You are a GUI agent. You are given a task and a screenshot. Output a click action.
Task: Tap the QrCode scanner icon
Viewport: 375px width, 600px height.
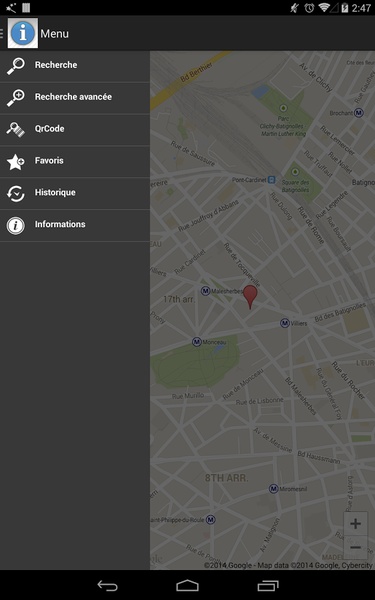(16, 129)
